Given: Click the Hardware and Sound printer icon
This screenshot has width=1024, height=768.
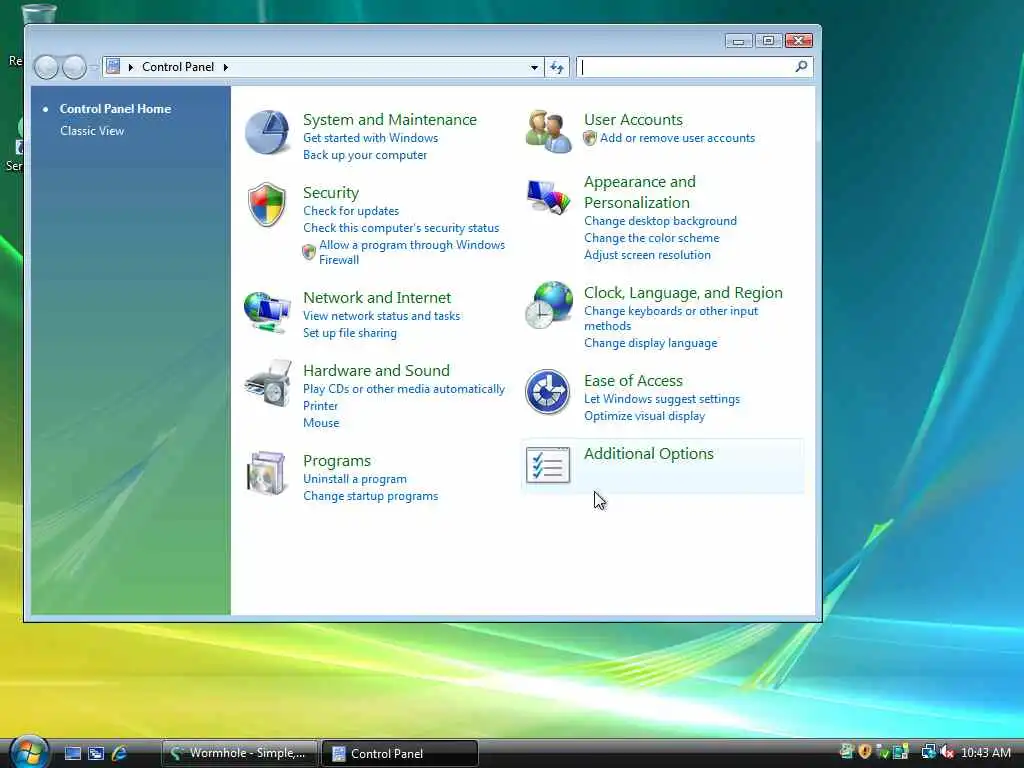Looking at the screenshot, I should tap(268, 383).
